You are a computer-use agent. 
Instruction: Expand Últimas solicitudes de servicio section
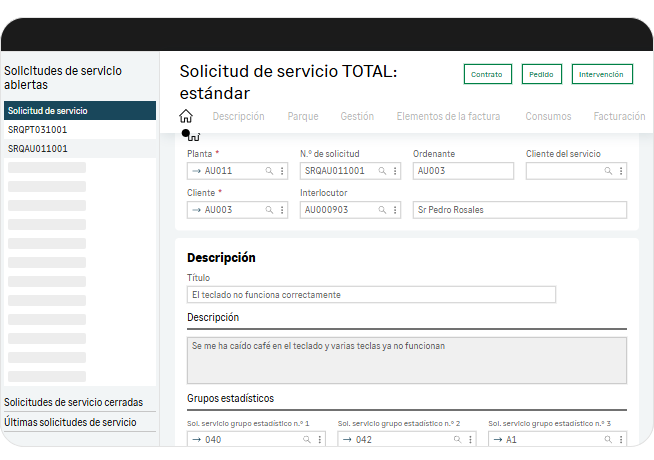(70, 422)
